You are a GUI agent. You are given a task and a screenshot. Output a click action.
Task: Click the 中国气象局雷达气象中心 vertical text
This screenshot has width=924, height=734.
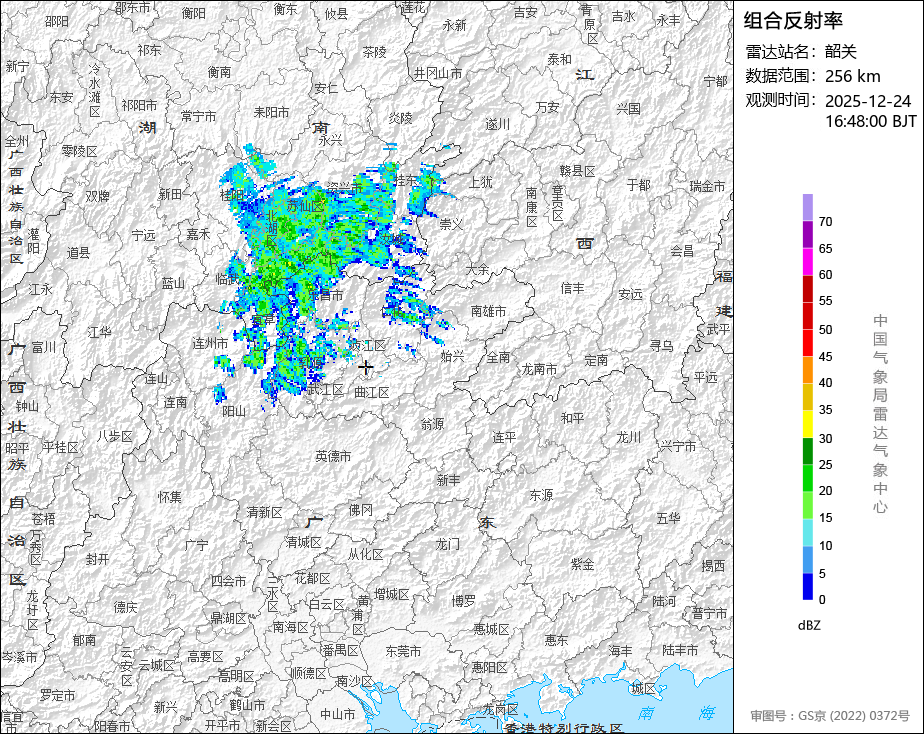(x=880, y=414)
